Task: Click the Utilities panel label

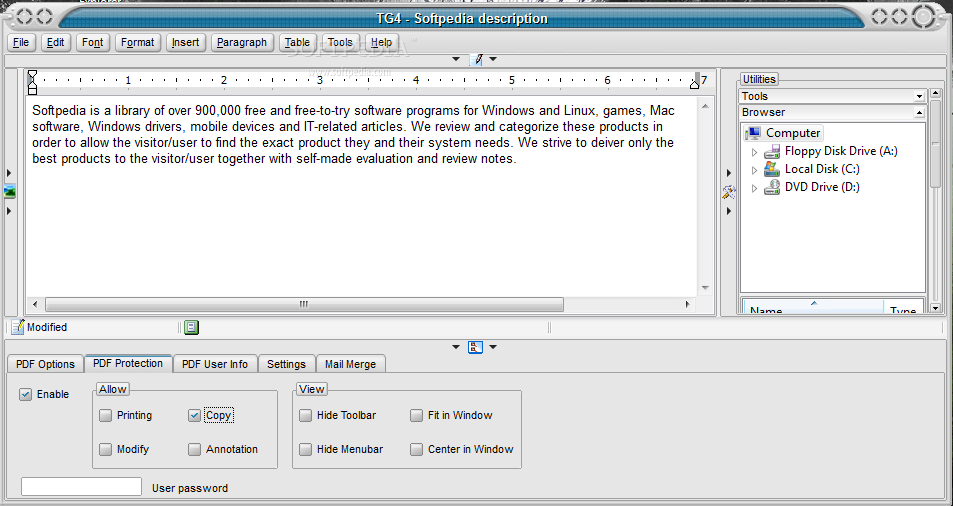Action: click(x=759, y=80)
